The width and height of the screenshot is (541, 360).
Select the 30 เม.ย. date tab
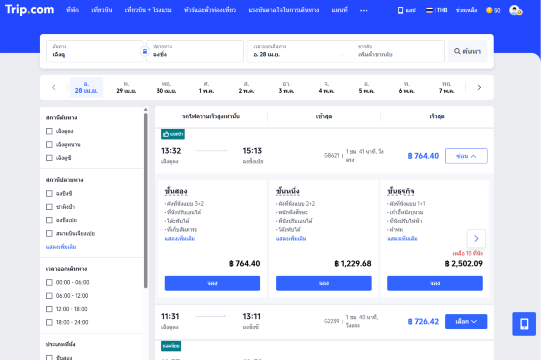166,87
